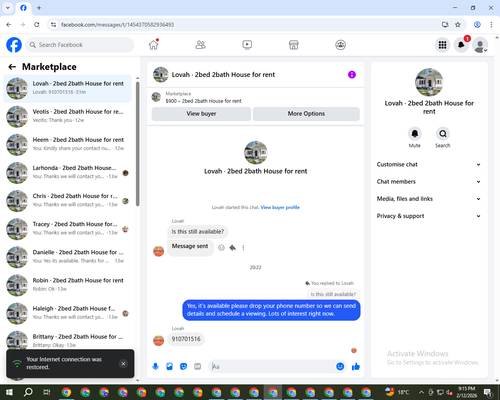Click the facebook.com address bar

click(247, 25)
